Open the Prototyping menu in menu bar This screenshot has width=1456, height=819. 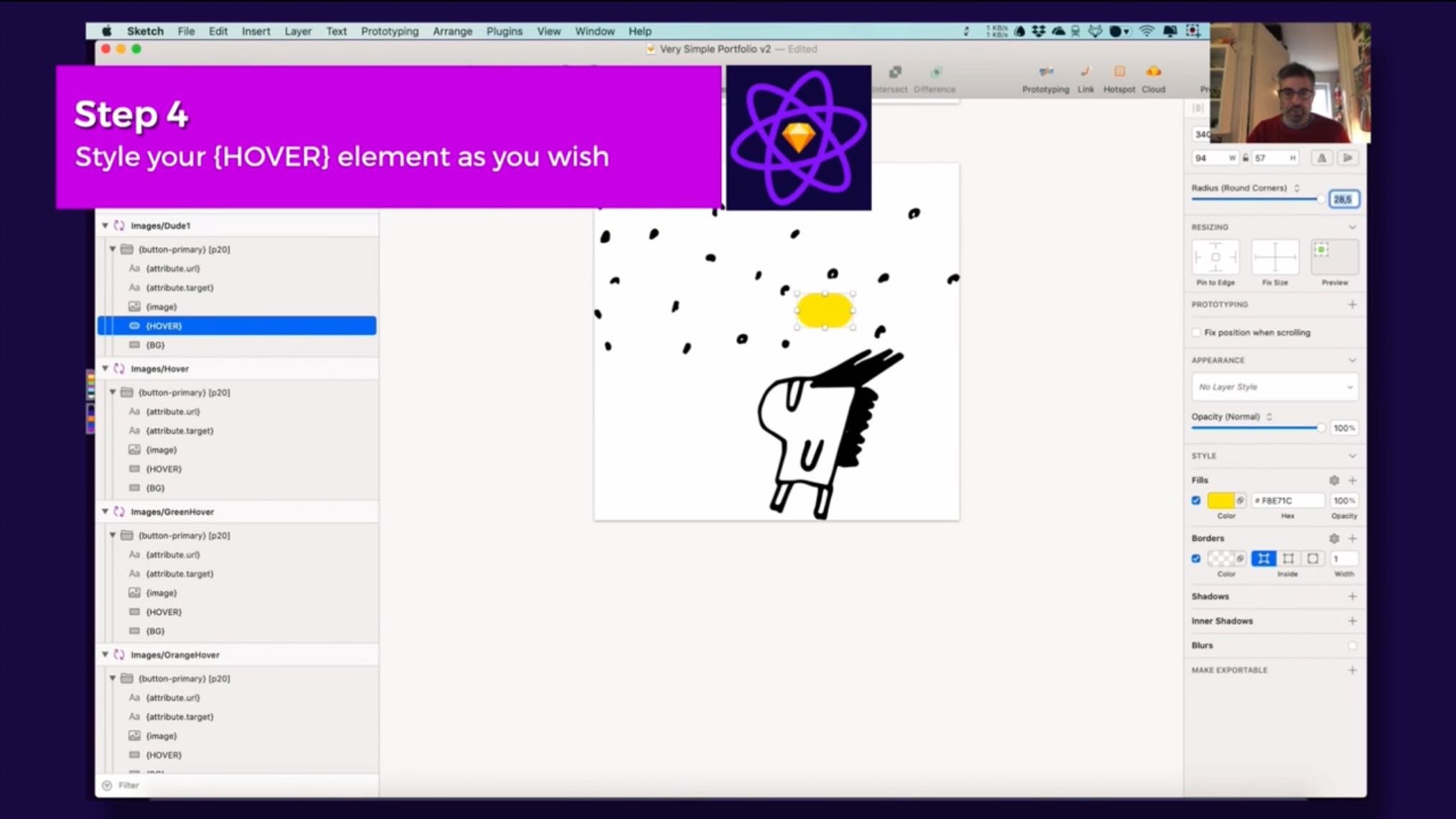pos(389,31)
